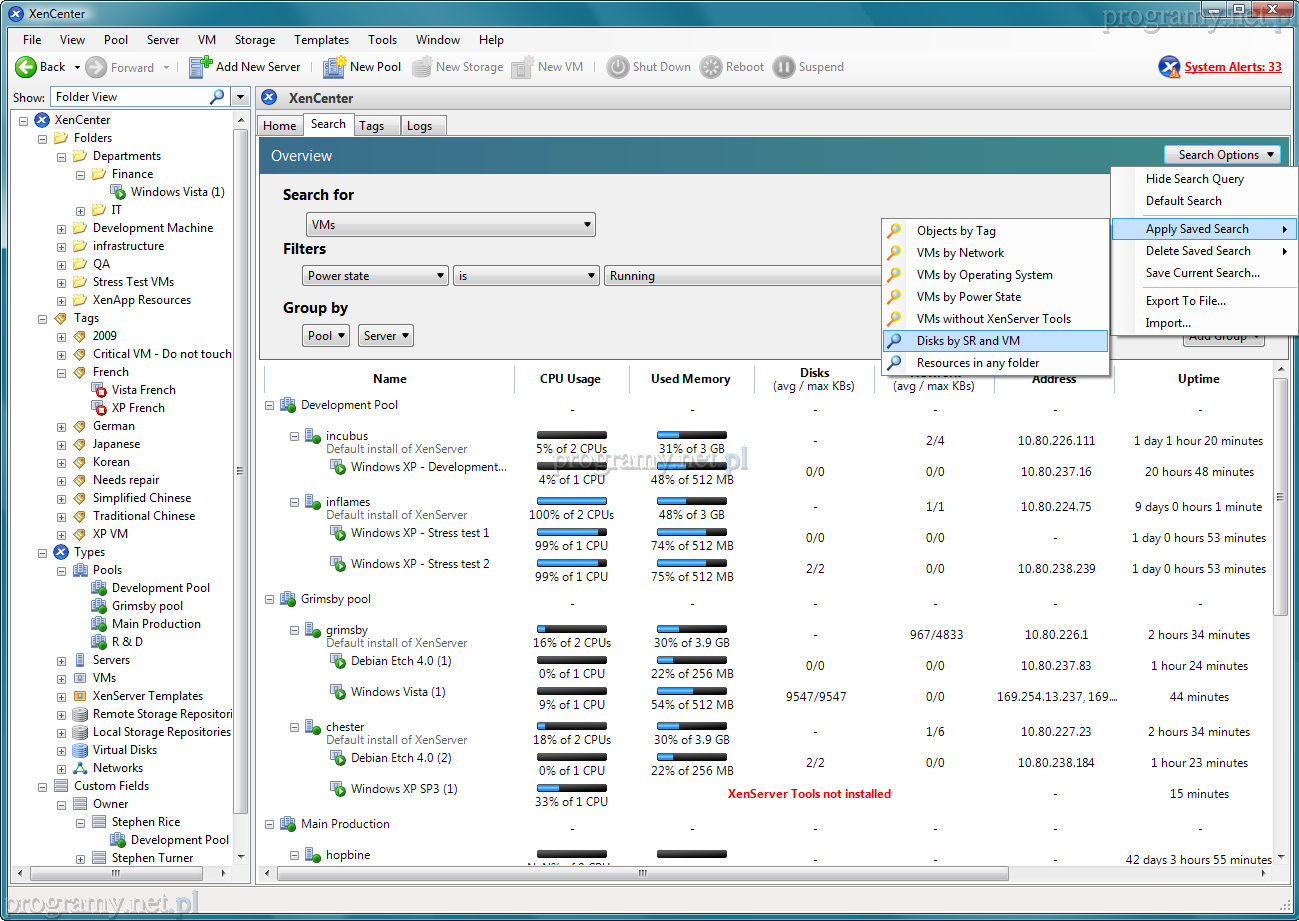
Task: Click the Add New Server toolbar icon
Action: click(200, 67)
